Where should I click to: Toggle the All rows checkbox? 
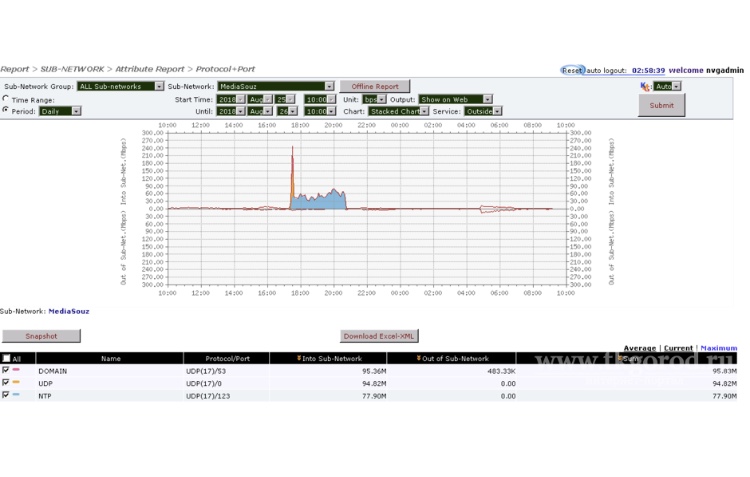[x=6, y=358]
